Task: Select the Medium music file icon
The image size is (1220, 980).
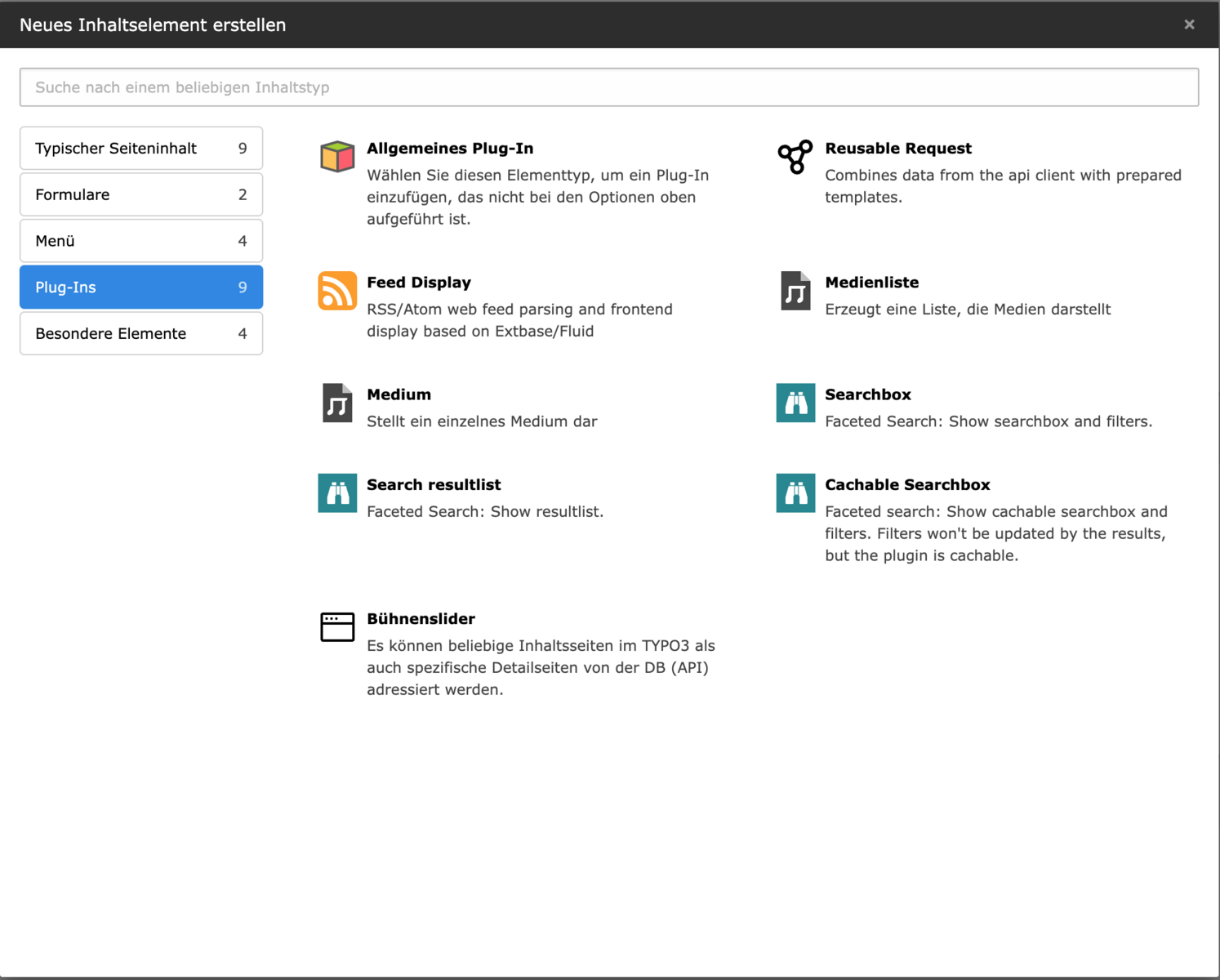Action: point(337,403)
